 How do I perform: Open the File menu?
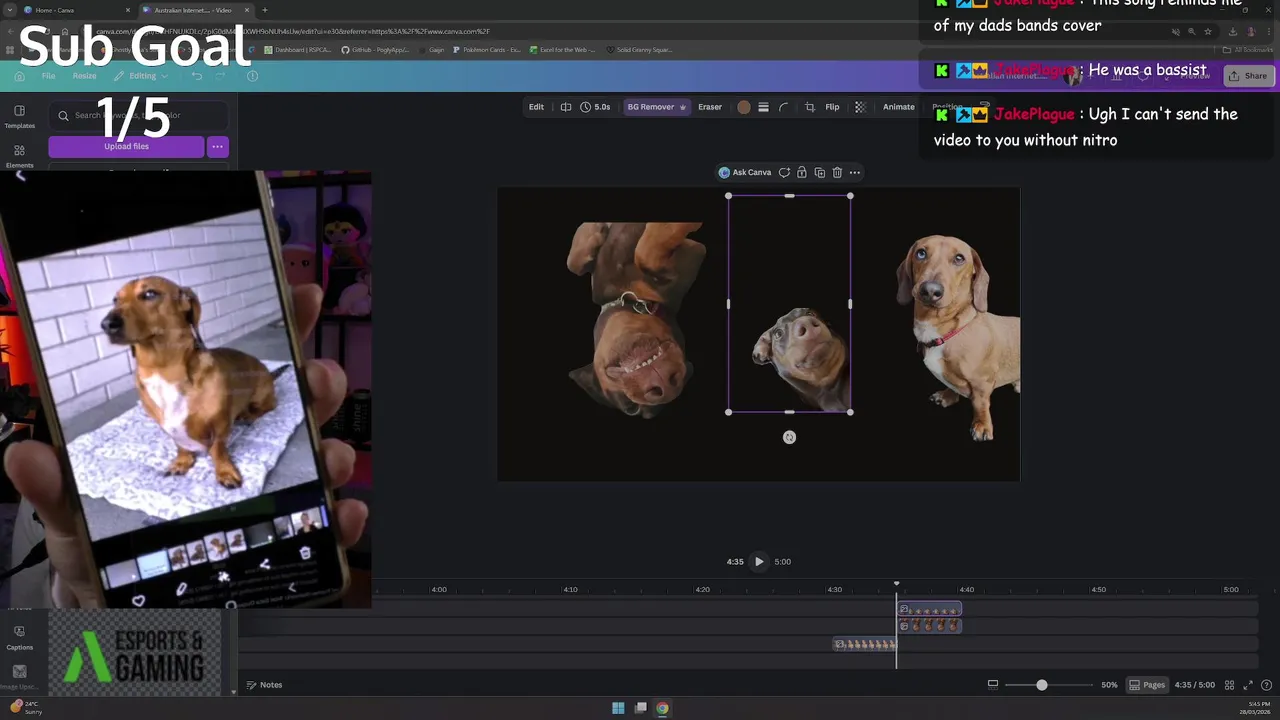(x=48, y=76)
